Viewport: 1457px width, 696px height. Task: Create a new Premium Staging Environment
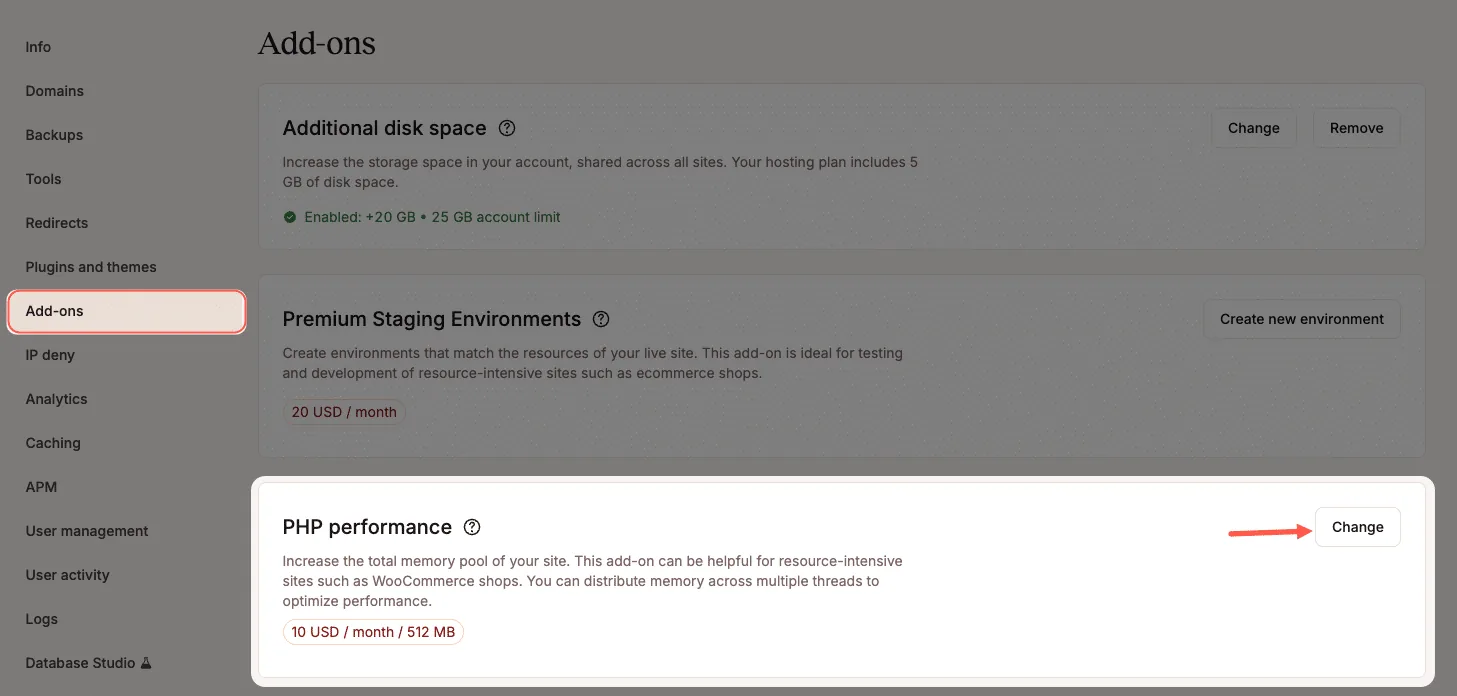point(1301,319)
